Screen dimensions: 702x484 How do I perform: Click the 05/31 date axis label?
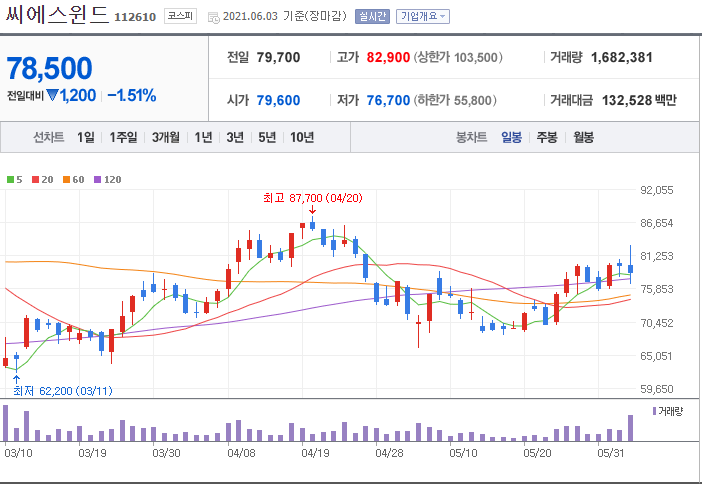pyautogui.click(x=611, y=453)
